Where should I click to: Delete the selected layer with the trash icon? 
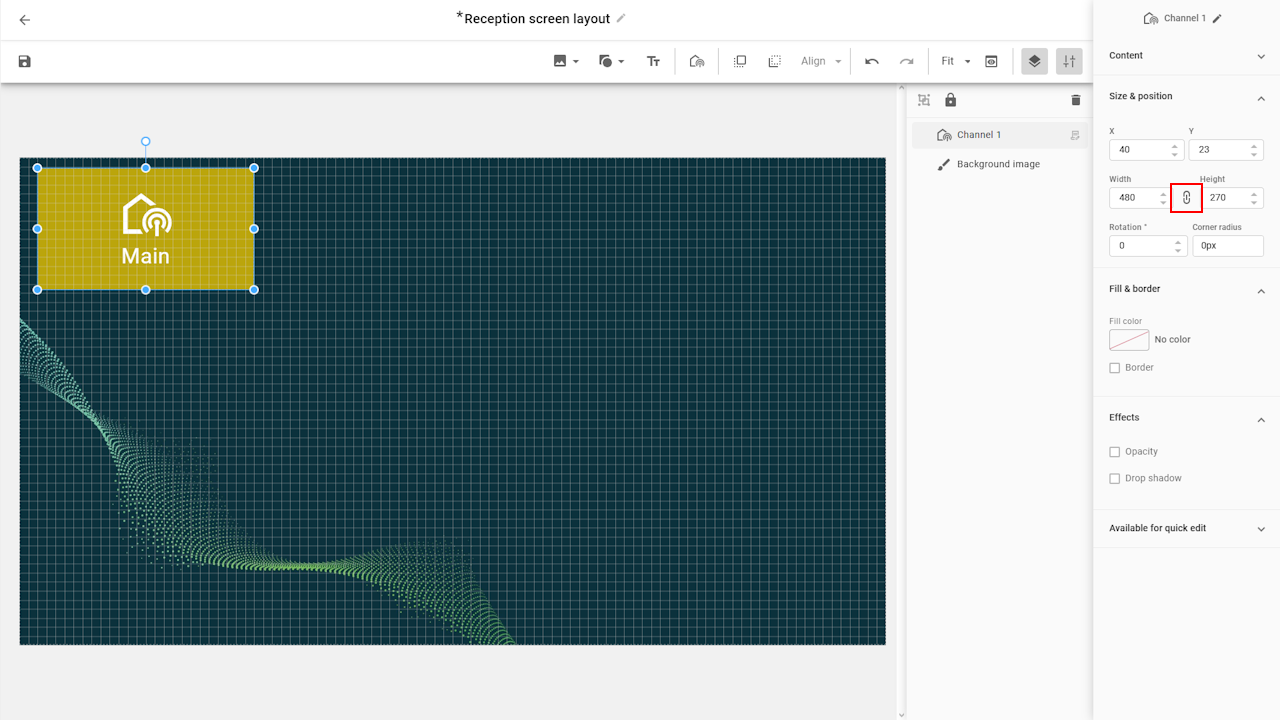pos(1076,100)
